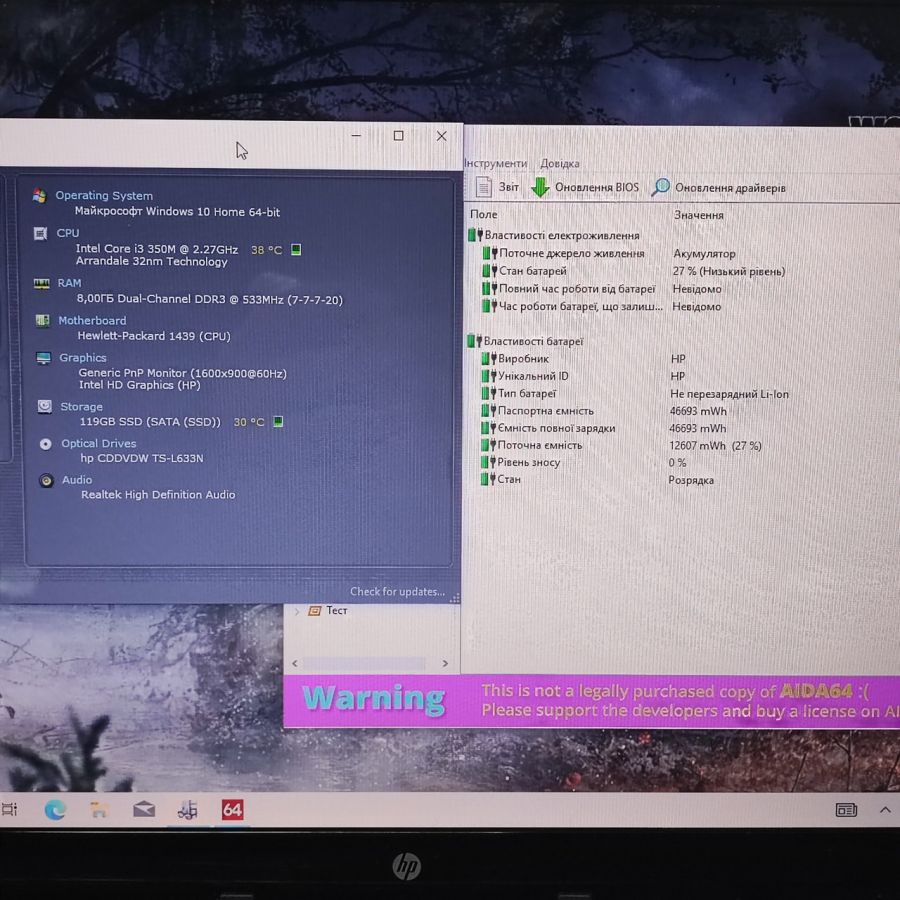Open the Mail app from the taskbar
The height and width of the screenshot is (900, 900).
coord(143,810)
